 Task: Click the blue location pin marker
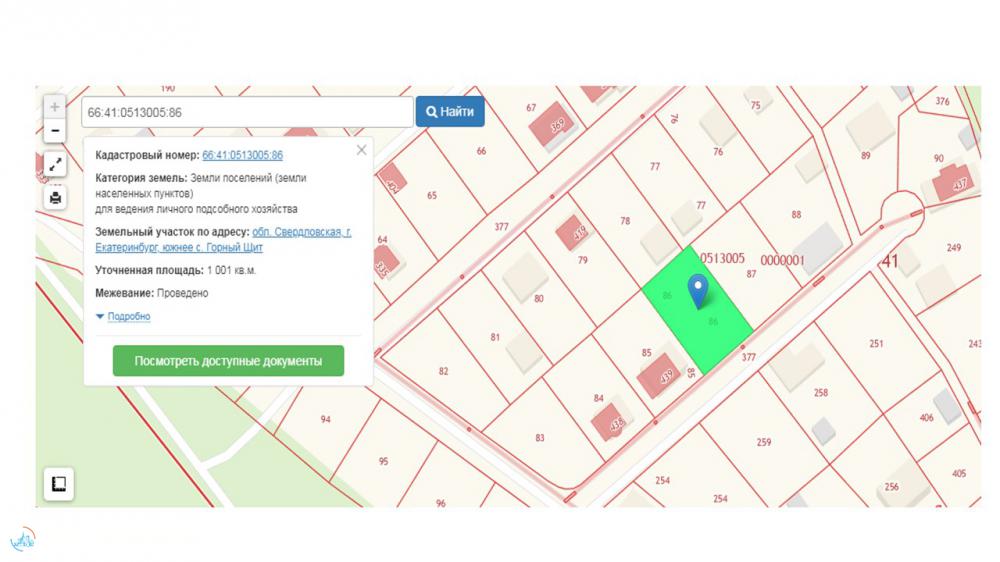point(700,288)
